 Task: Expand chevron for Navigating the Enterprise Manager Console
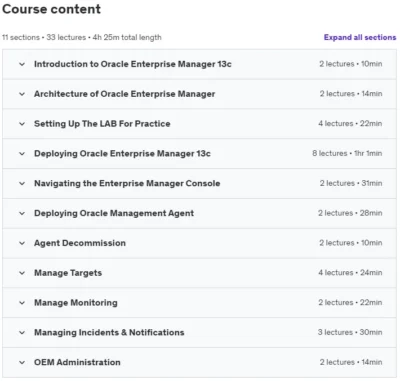[22, 183]
